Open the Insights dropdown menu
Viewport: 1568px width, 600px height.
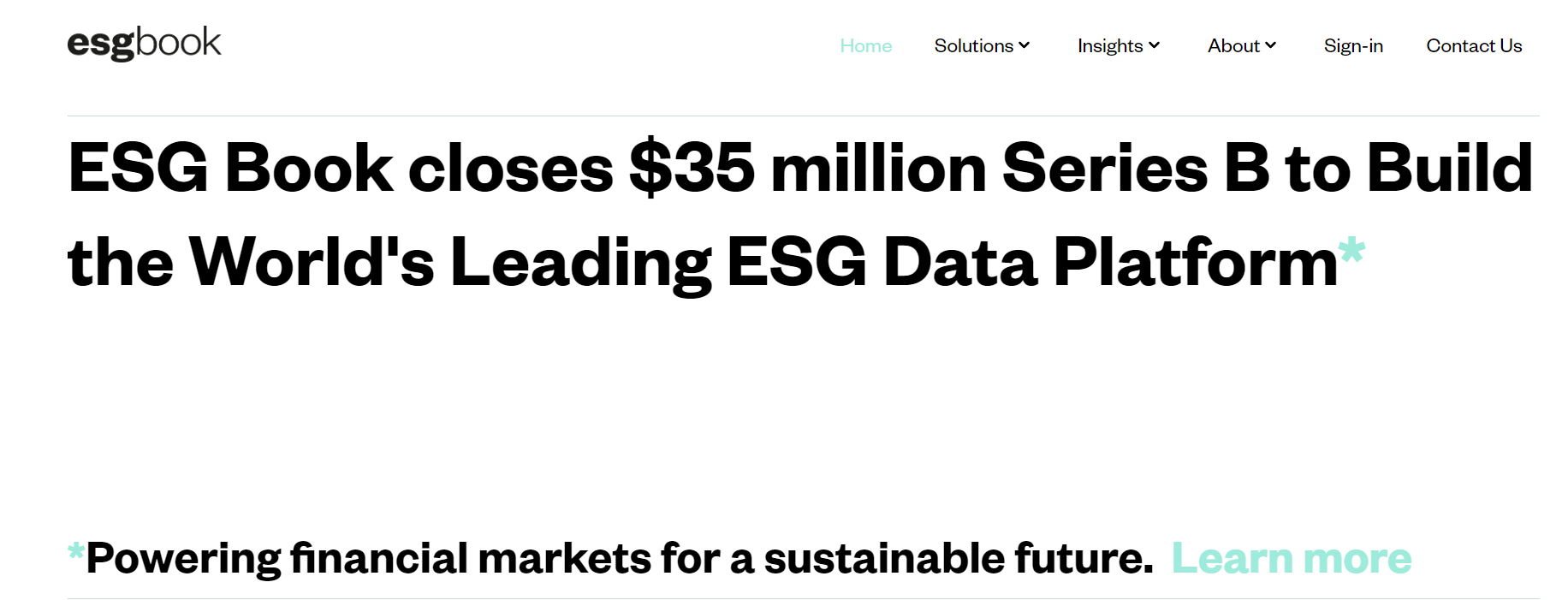coord(1119,45)
